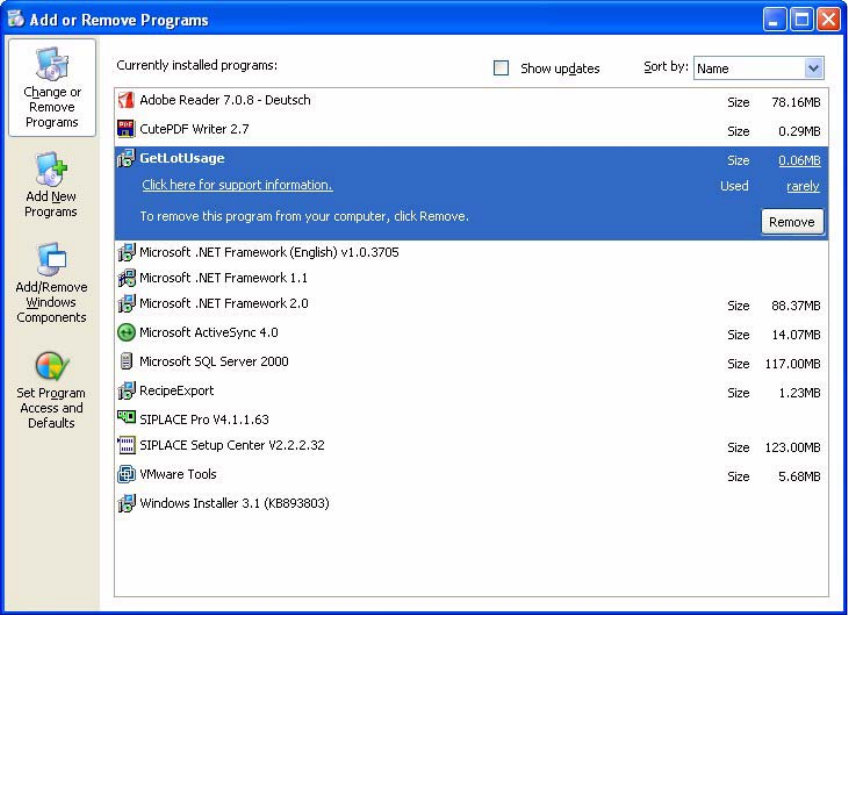Click the 14.07MB size value
This screenshot has height=796, width=848.
click(796, 335)
